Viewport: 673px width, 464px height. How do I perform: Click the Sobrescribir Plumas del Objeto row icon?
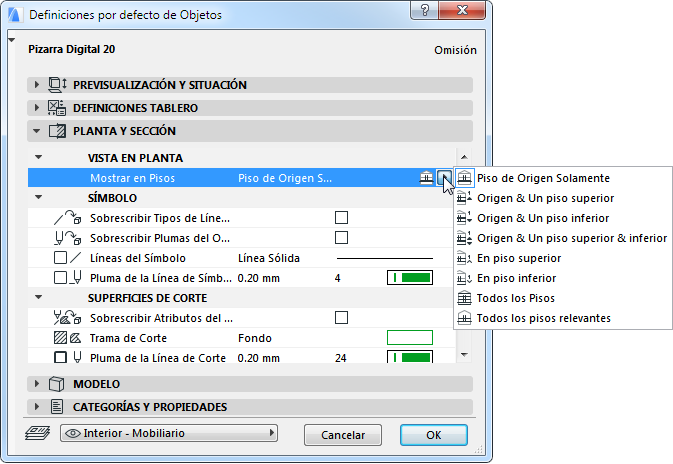[x=68, y=238]
